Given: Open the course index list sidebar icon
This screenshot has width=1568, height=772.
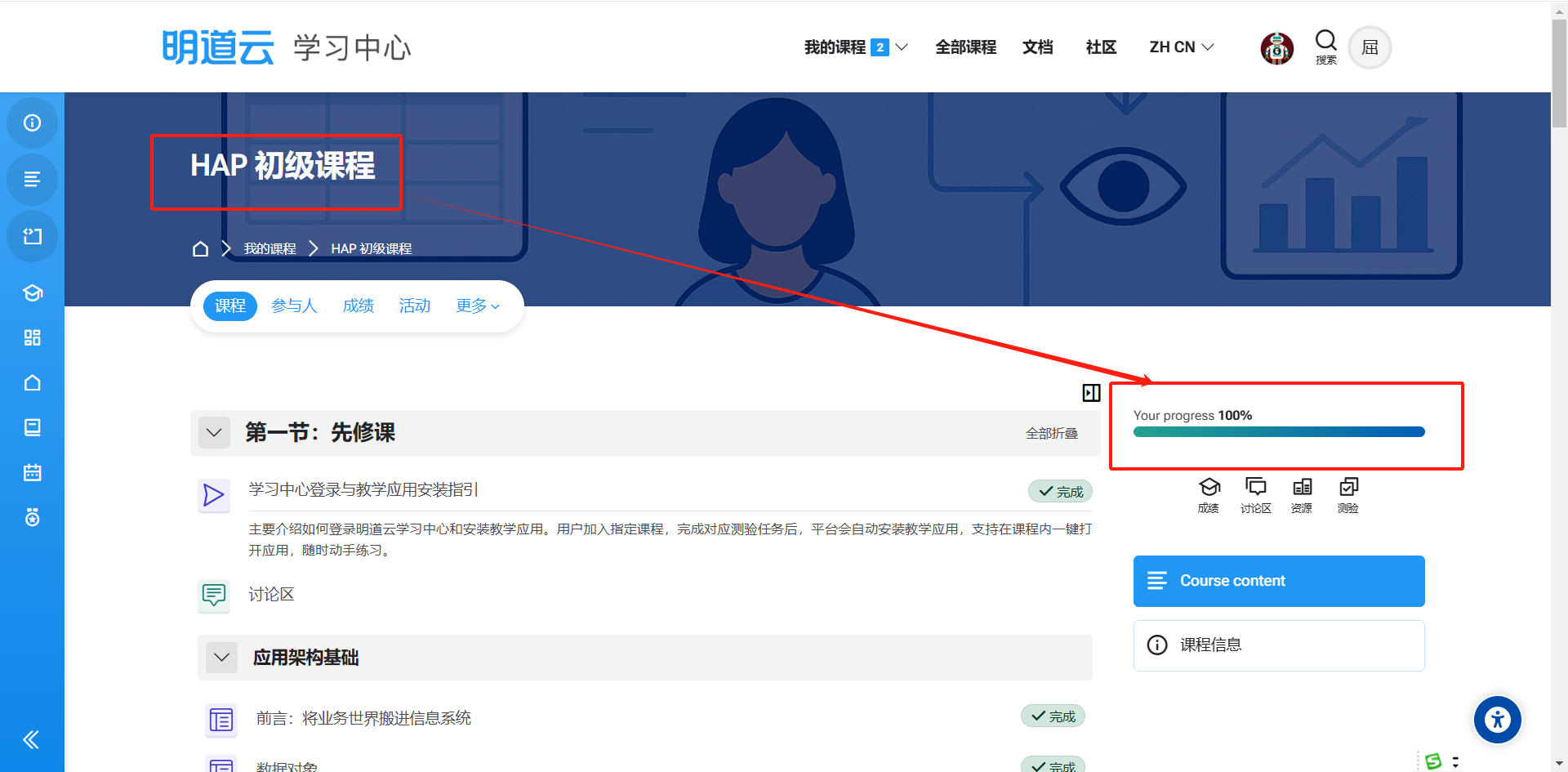Looking at the screenshot, I should pos(32,179).
